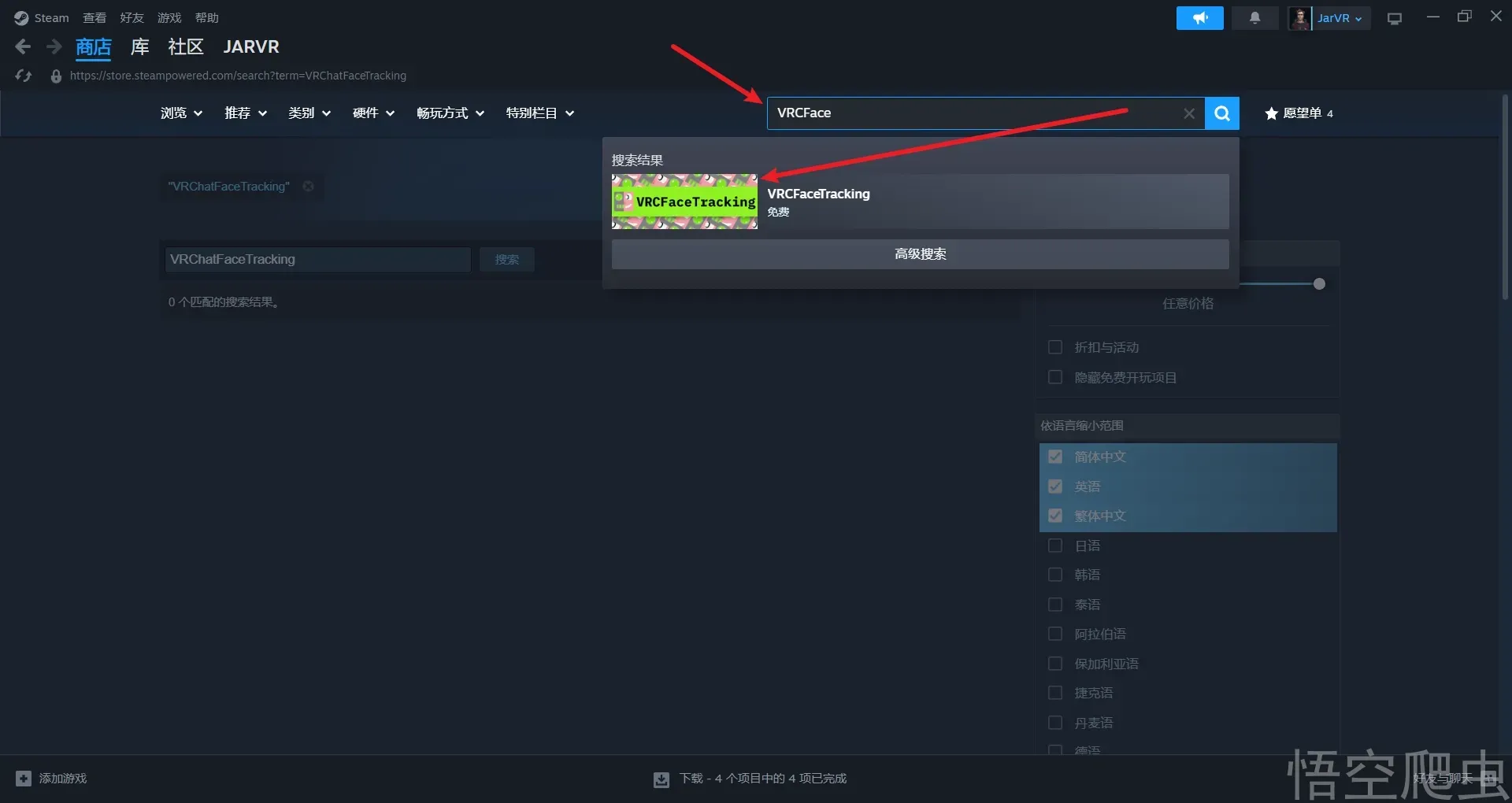Open the 好友 menu
Image resolution: width=1512 pixels, height=803 pixels.
pyautogui.click(x=132, y=18)
